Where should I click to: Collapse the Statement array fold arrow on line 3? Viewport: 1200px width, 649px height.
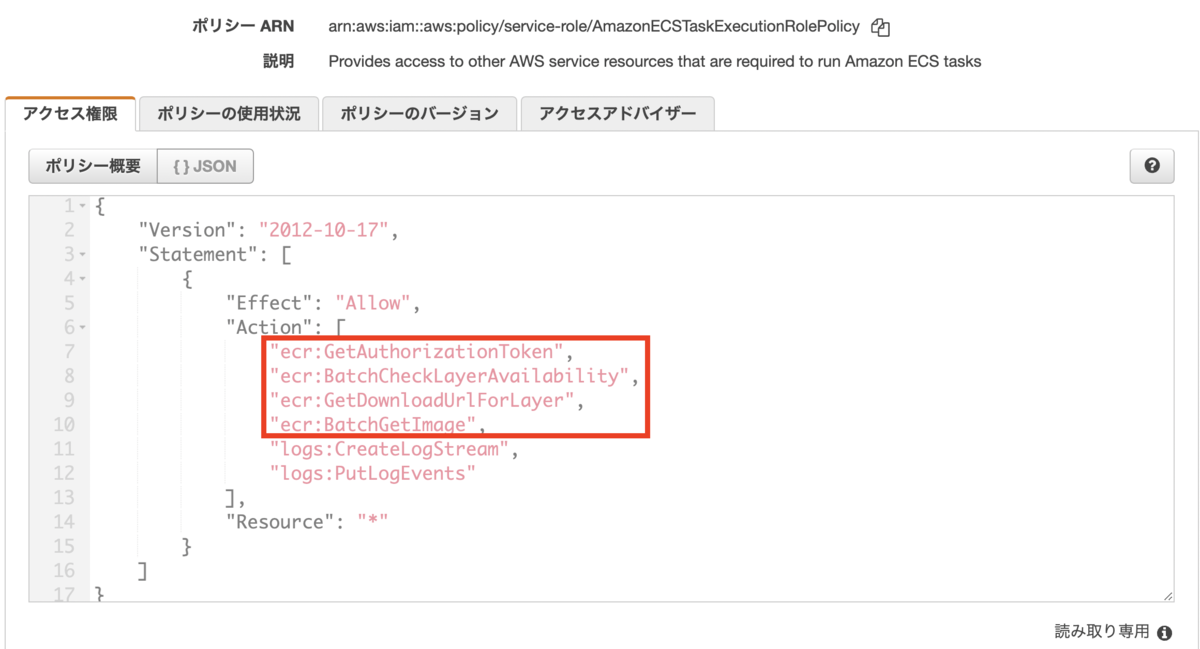(83, 255)
